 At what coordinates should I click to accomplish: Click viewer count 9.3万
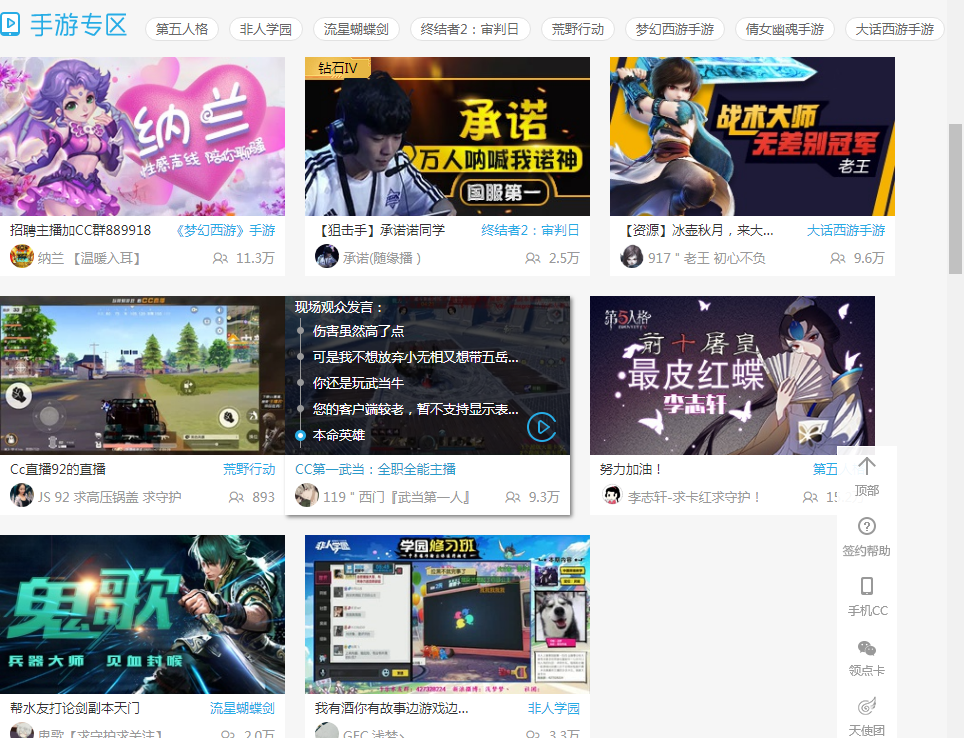[544, 497]
